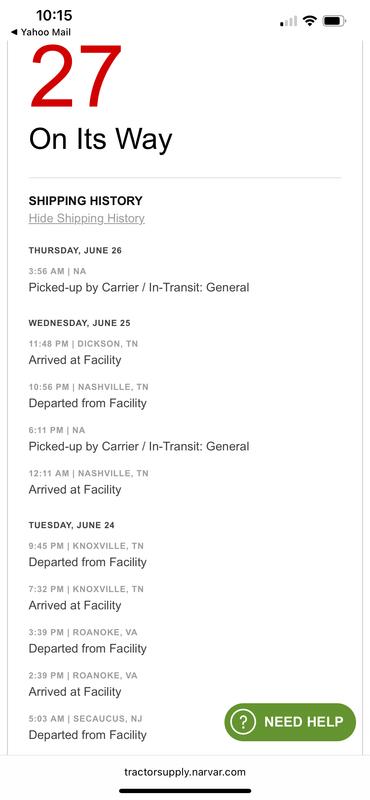Tap the 10:15 clock in status bar
Image resolution: width=370 pixels, height=800 pixels.
[54, 15]
